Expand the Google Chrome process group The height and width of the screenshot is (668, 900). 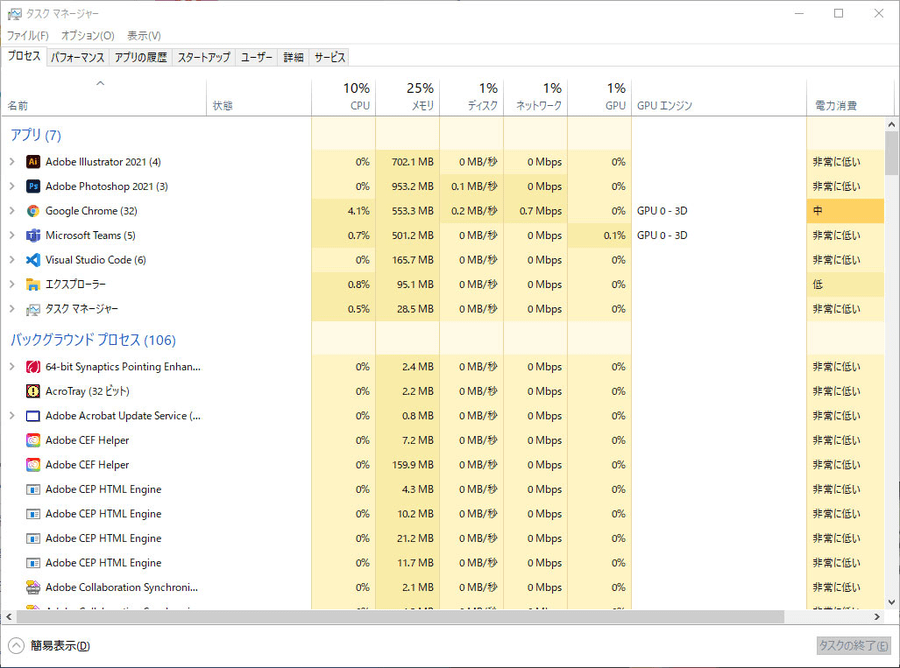tap(12, 211)
